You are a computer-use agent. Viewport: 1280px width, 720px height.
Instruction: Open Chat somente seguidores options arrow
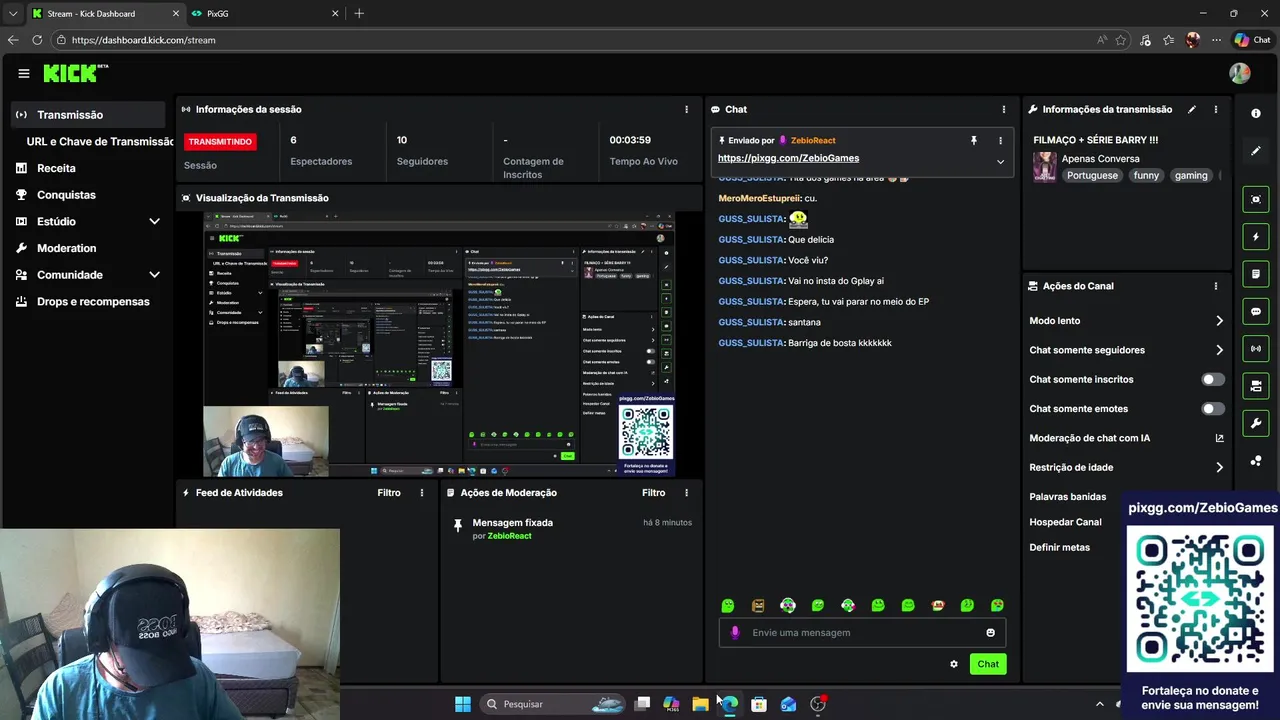1219,350
